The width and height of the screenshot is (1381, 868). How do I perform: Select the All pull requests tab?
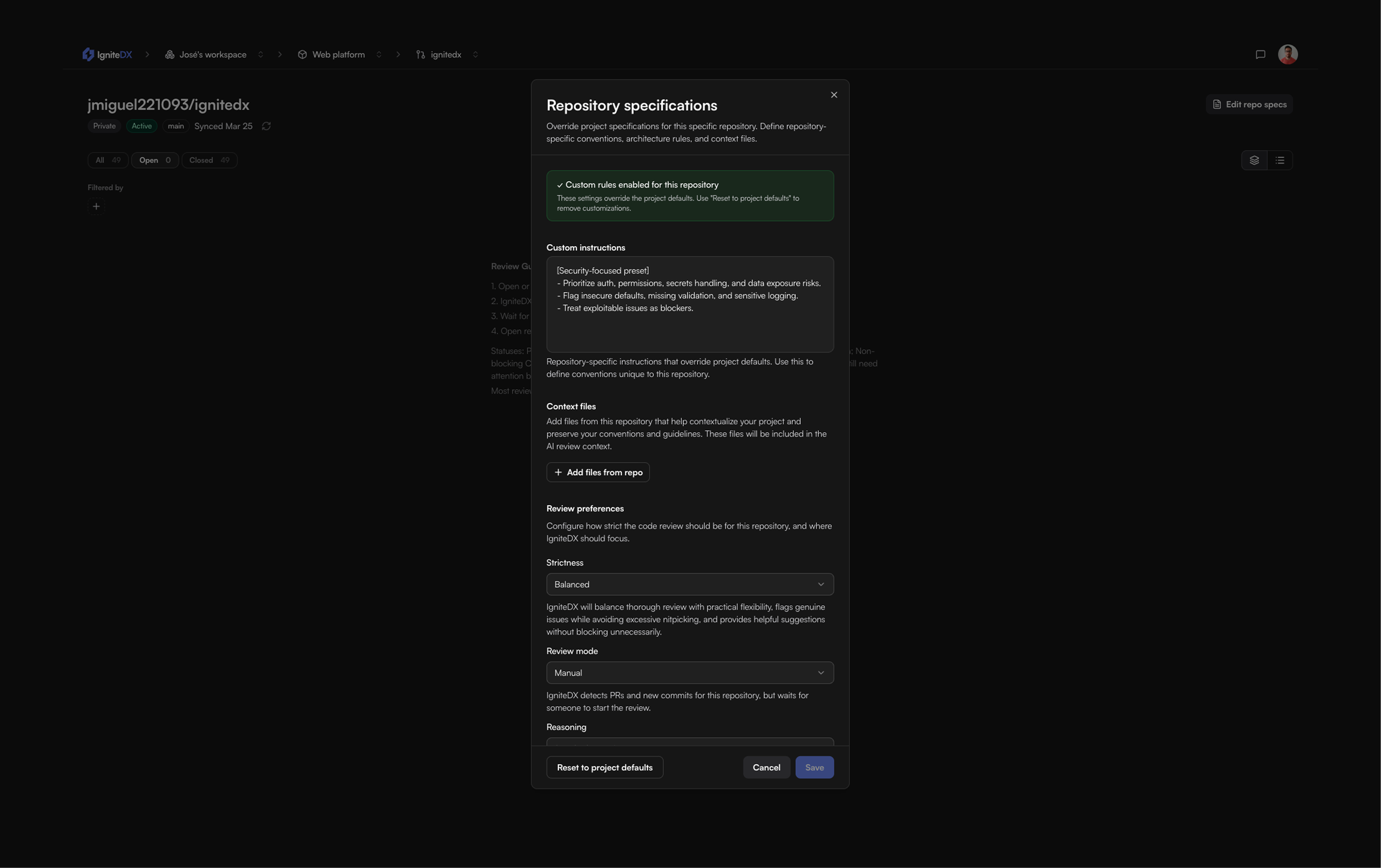click(108, 161)
